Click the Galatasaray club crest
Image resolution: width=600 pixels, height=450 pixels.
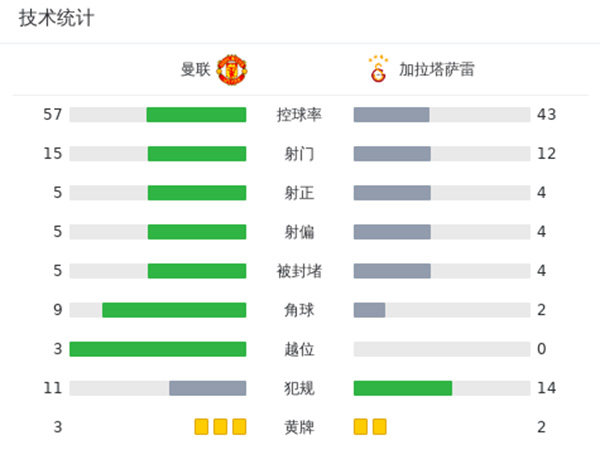pyautogui.click(x=377, y=70)
